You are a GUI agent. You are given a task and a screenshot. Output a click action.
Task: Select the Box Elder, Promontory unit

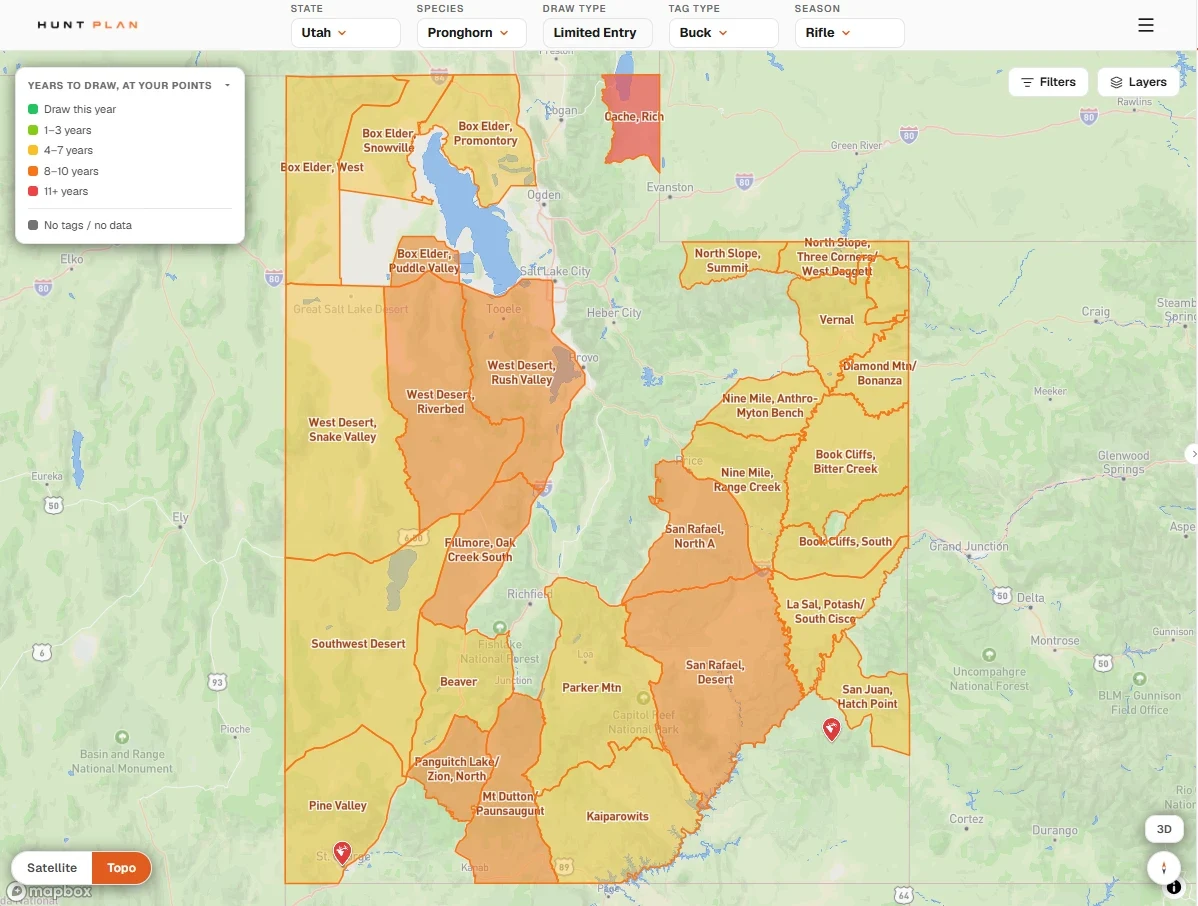[x=485, y=134]
